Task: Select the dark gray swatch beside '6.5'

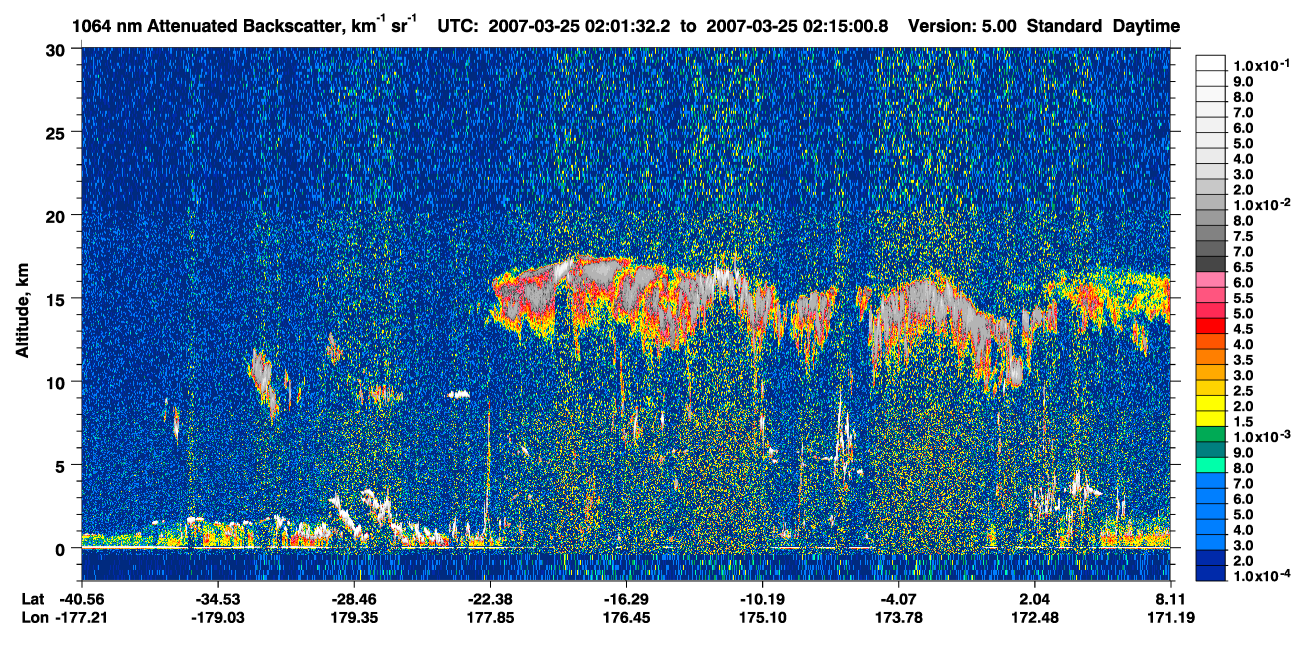Action: (1211, 264)
